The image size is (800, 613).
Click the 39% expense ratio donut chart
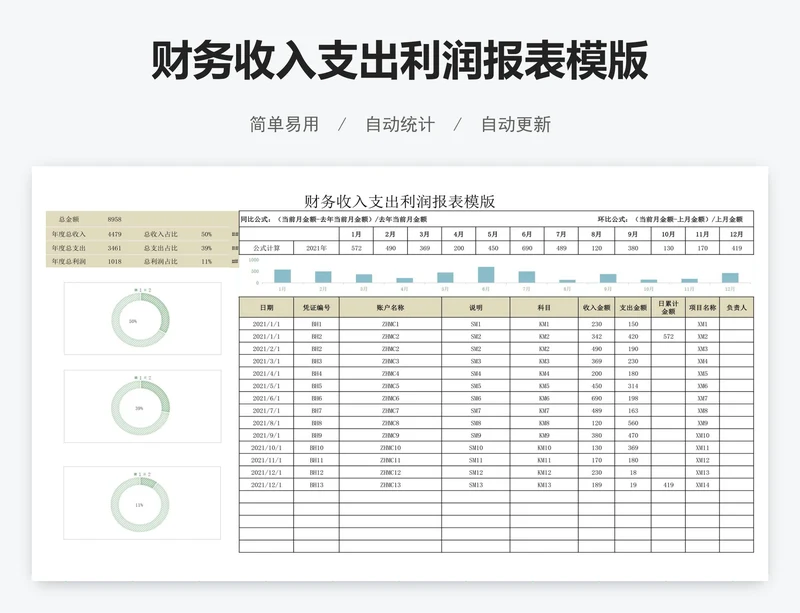pyautogui.click(x=140, y=408)
